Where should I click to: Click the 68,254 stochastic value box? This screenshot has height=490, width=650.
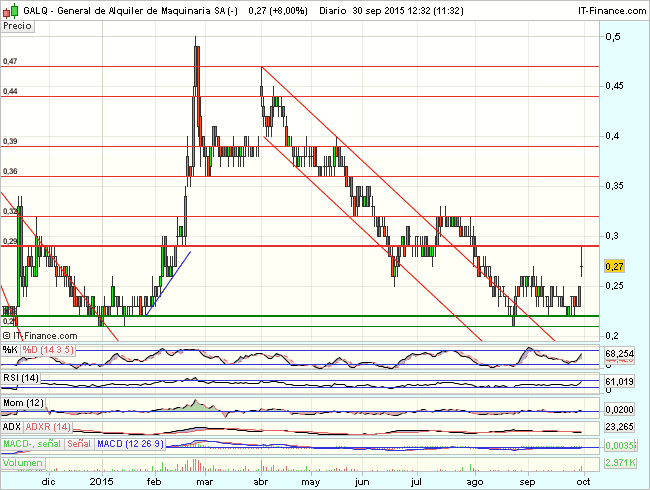[x=619, y=354]
